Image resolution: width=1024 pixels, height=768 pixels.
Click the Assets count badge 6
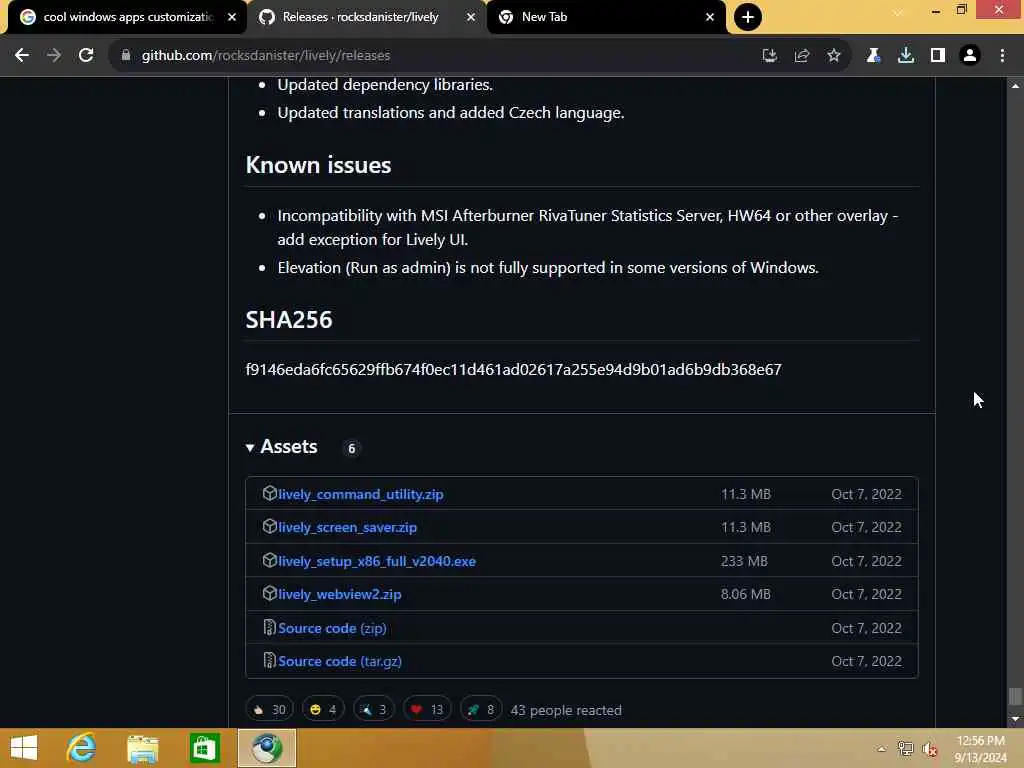pos(351,449)
